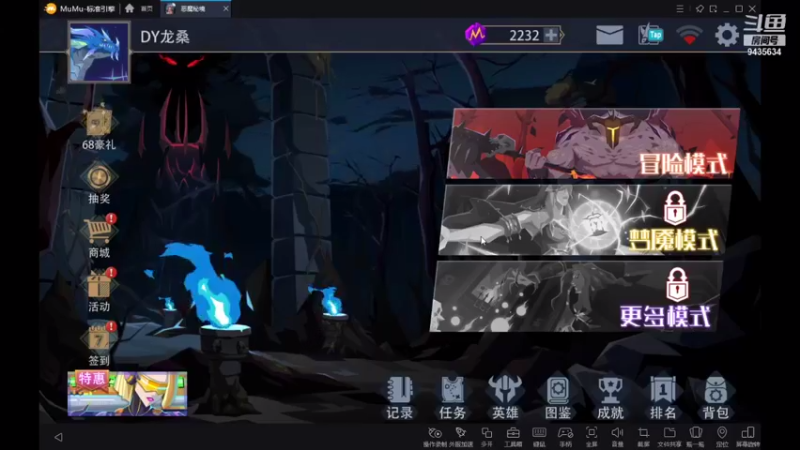800x450 pixels.
Task: Open the 背包 backpack icon
Action: 715,397
